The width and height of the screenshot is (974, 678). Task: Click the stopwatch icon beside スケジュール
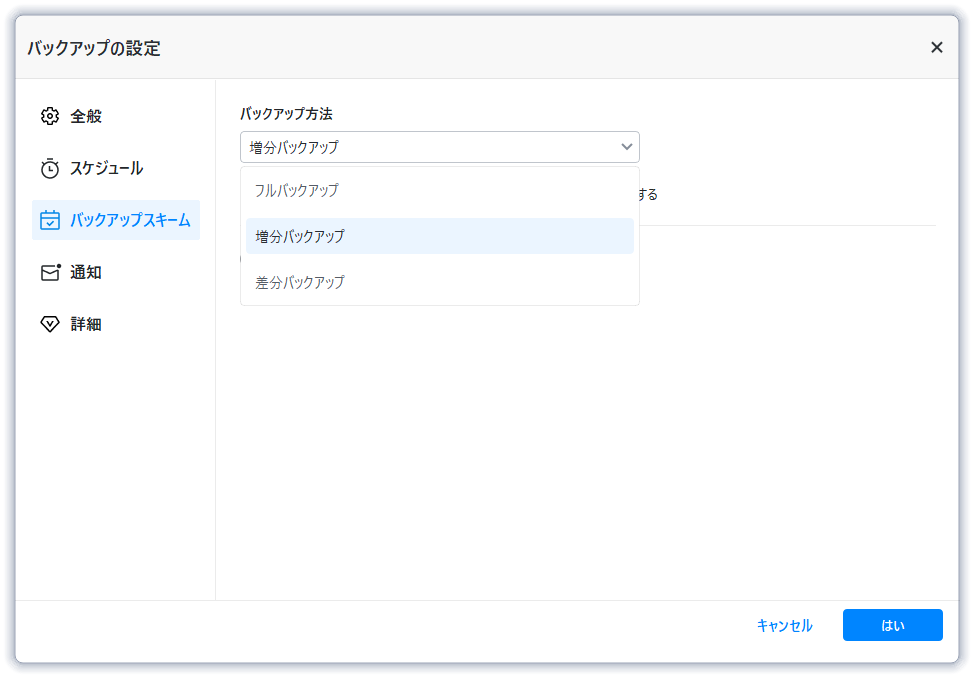click(x=50, y=168)
